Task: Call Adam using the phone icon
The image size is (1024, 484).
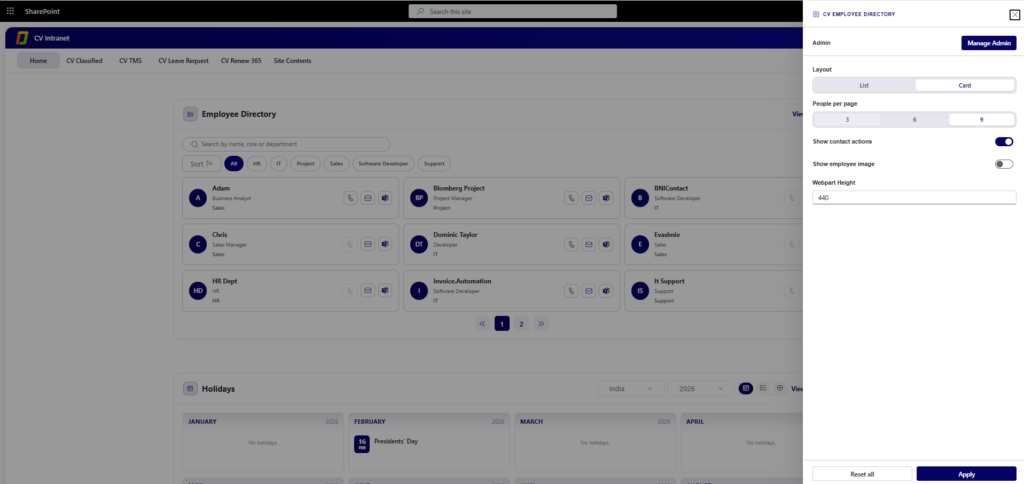Action: pos(351,198)
